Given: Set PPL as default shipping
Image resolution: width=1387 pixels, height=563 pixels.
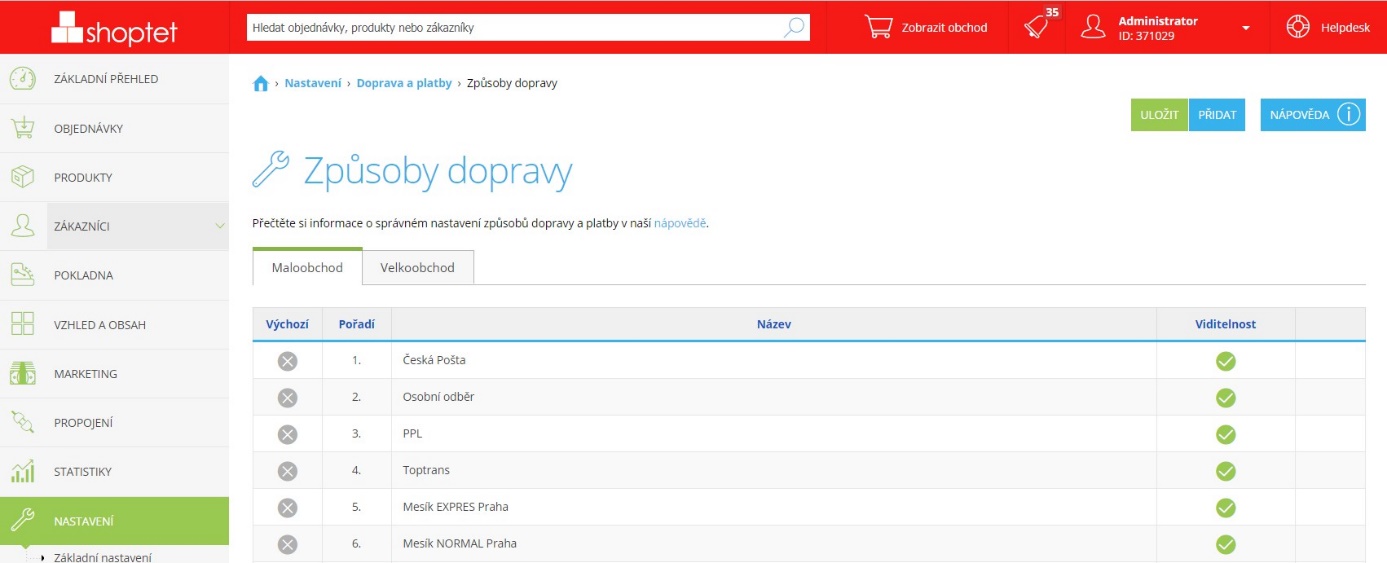Looking at the screenshot, I should coord(287,434).
